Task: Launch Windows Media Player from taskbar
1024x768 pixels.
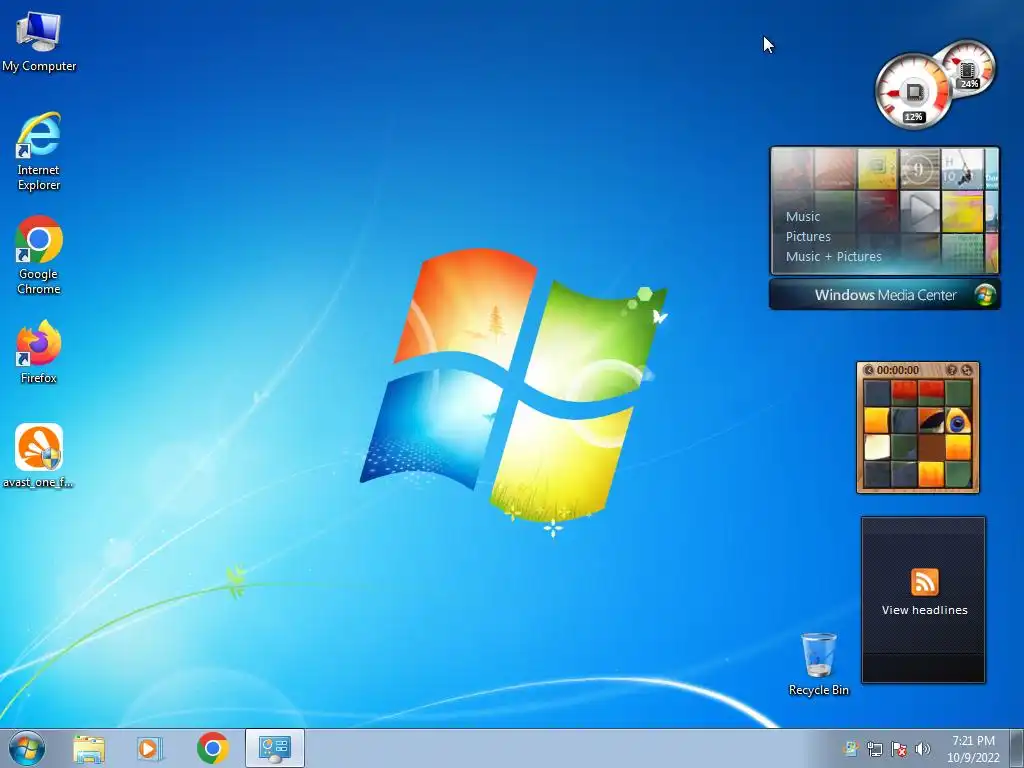Action: (150, 749)
